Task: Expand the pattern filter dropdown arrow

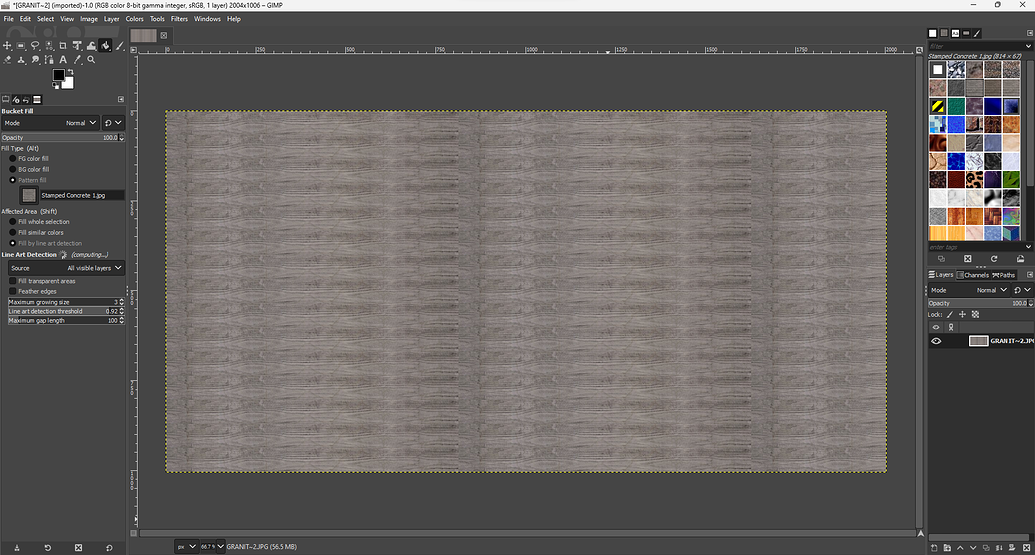Action: (1028, 46)
